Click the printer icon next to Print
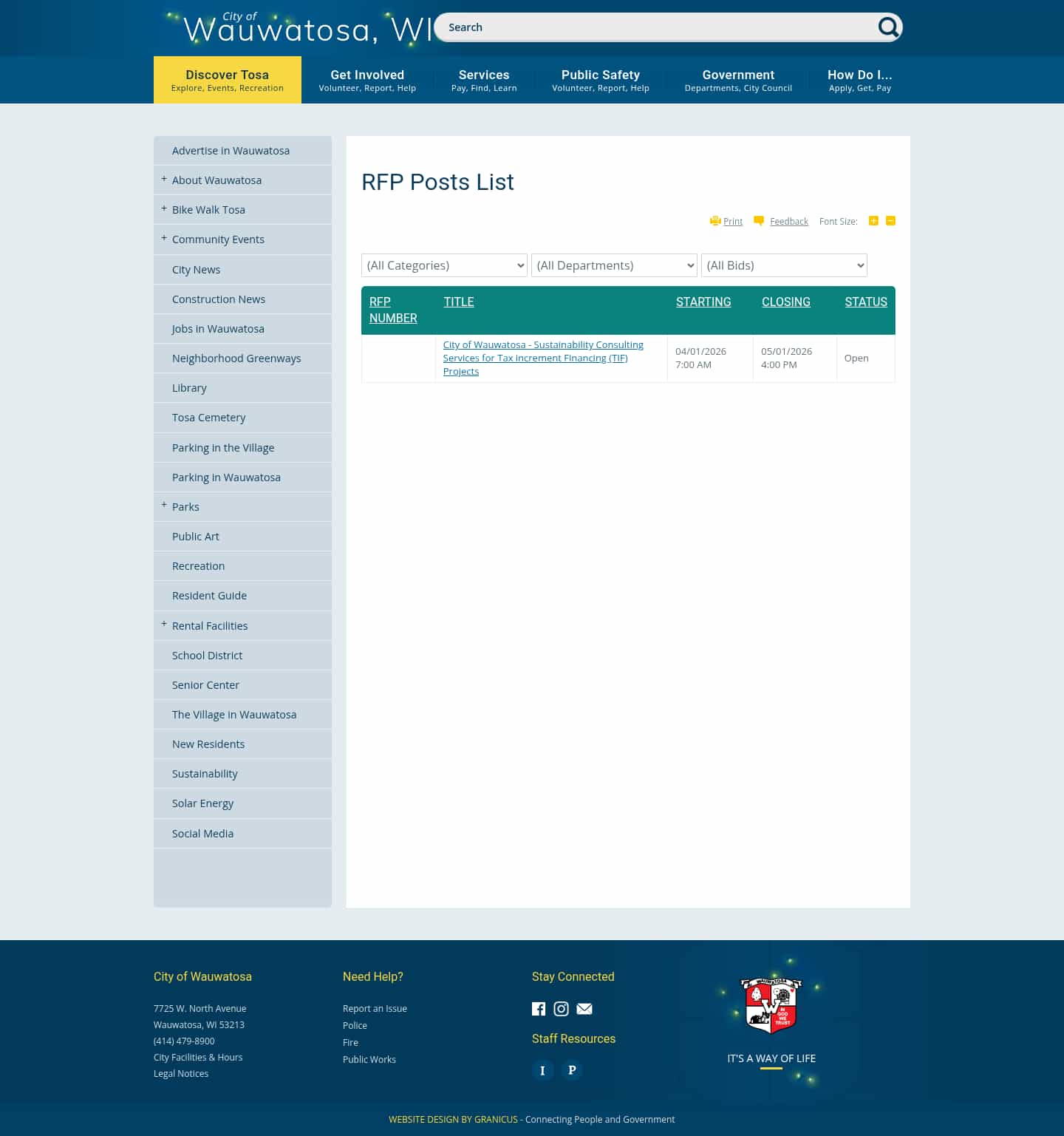This screenshot has width=1064, height=1136. pyautogui.click(x=715, y=221)
